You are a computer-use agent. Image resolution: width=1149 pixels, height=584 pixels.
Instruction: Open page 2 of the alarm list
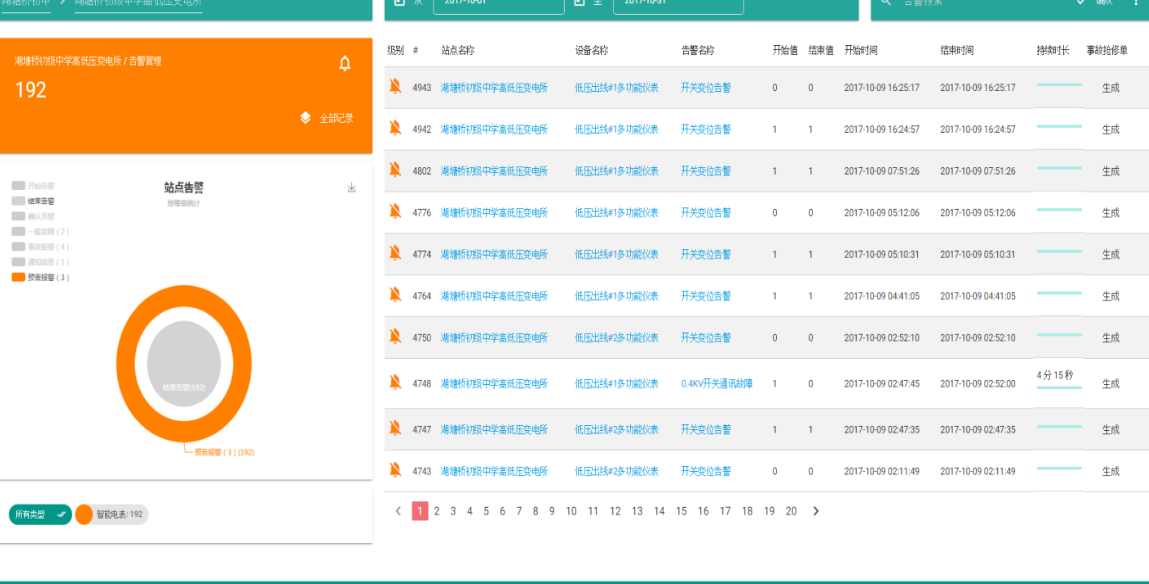(x=437, y=511)
